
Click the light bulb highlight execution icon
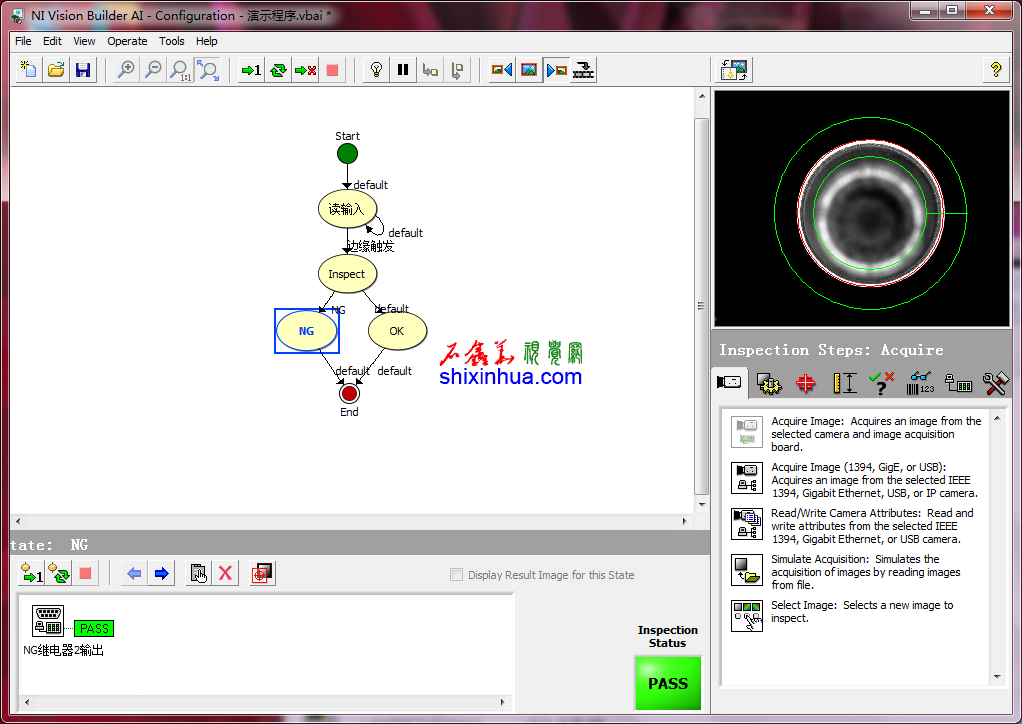pos(376,70)
